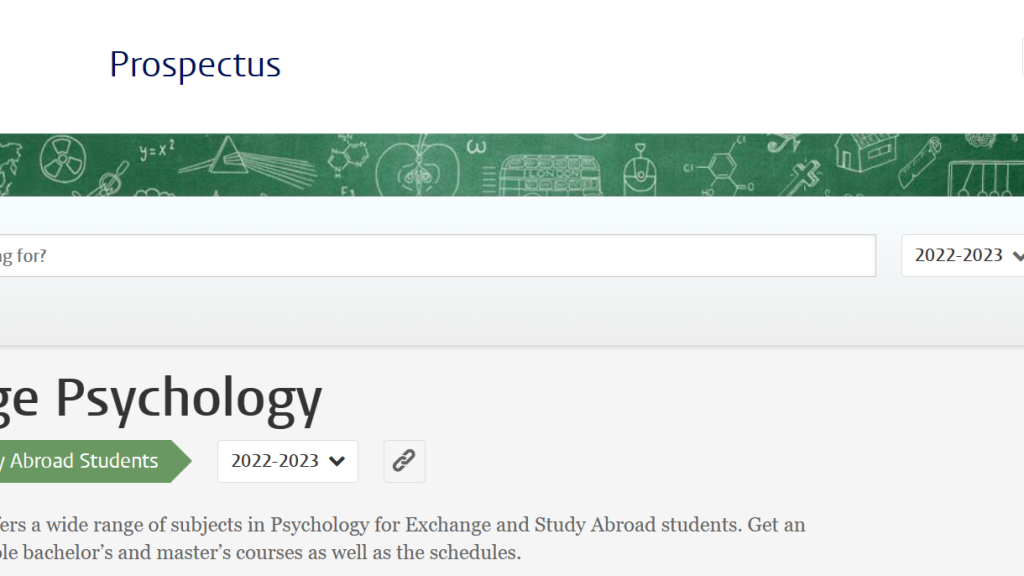
Task: Click the computer mouse doodle in banner
Action: point(640,171)
